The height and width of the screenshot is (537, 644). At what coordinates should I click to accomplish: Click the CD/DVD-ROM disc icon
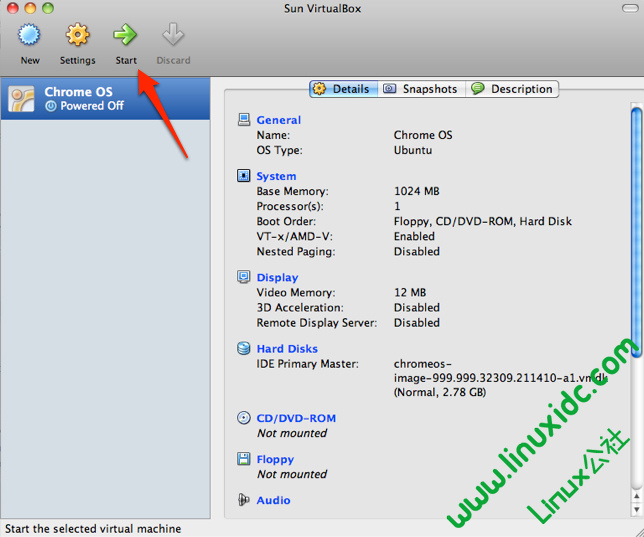(x=244, y=418)
